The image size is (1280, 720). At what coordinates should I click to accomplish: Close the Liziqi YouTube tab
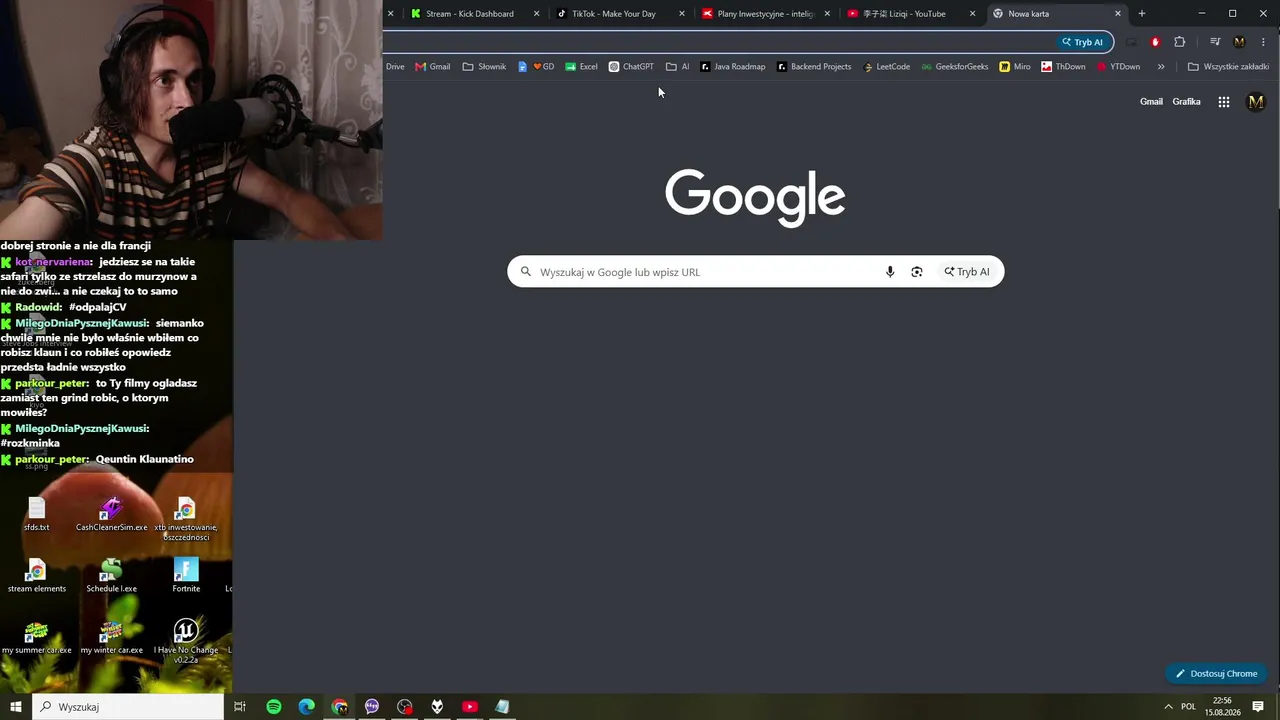[972, 14]
